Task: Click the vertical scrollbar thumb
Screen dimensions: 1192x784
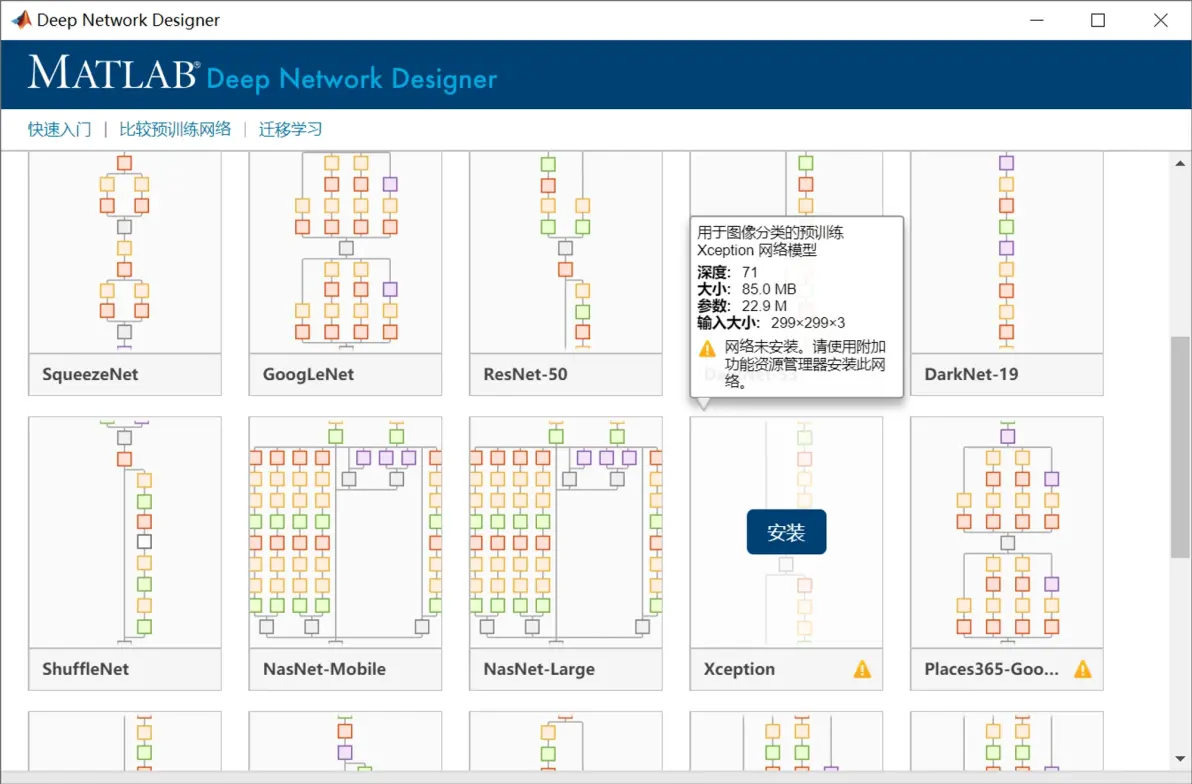Action: pyautogui.click(x=1180, y=447)
